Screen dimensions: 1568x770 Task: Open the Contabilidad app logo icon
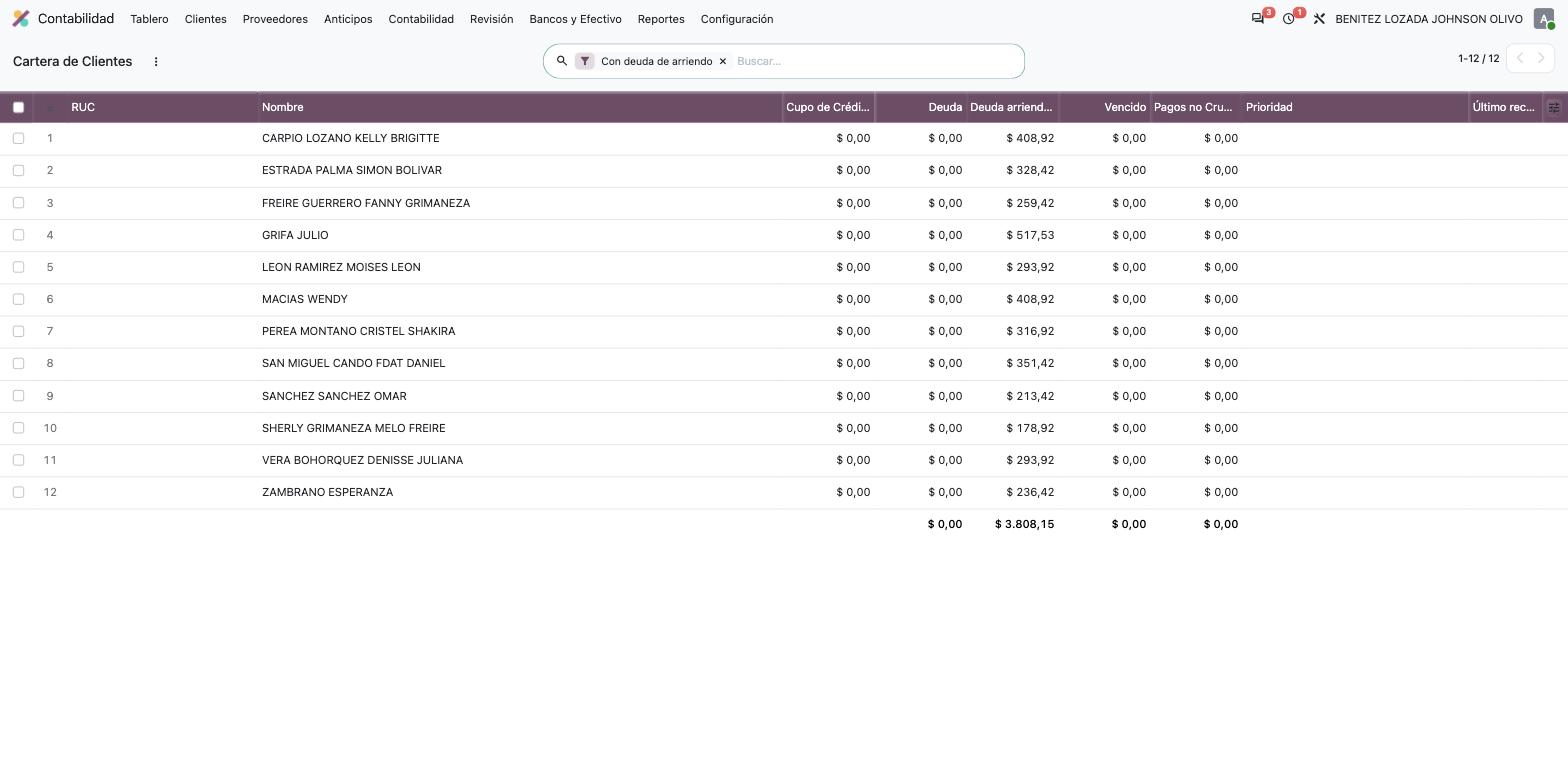pos(21,19)
